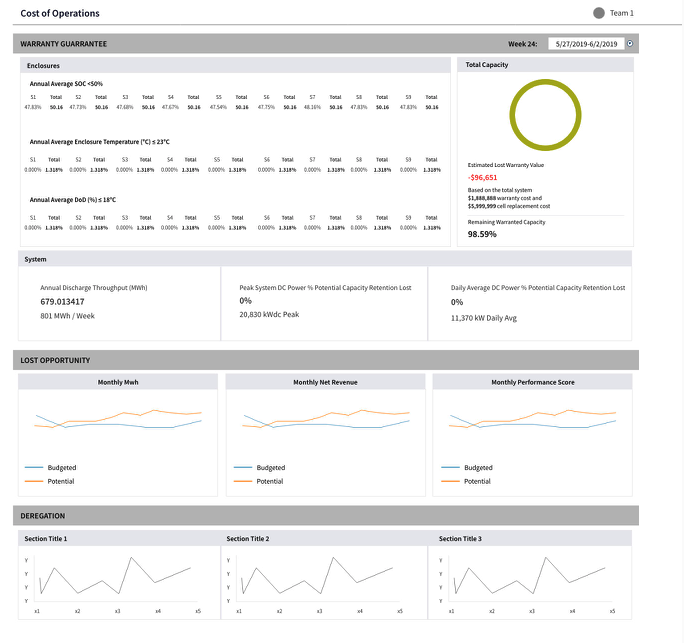The height and width of the screenshot is (643, 684).
Task: Click the $5,999,999 cell replacement cost text
Action: 509,206
